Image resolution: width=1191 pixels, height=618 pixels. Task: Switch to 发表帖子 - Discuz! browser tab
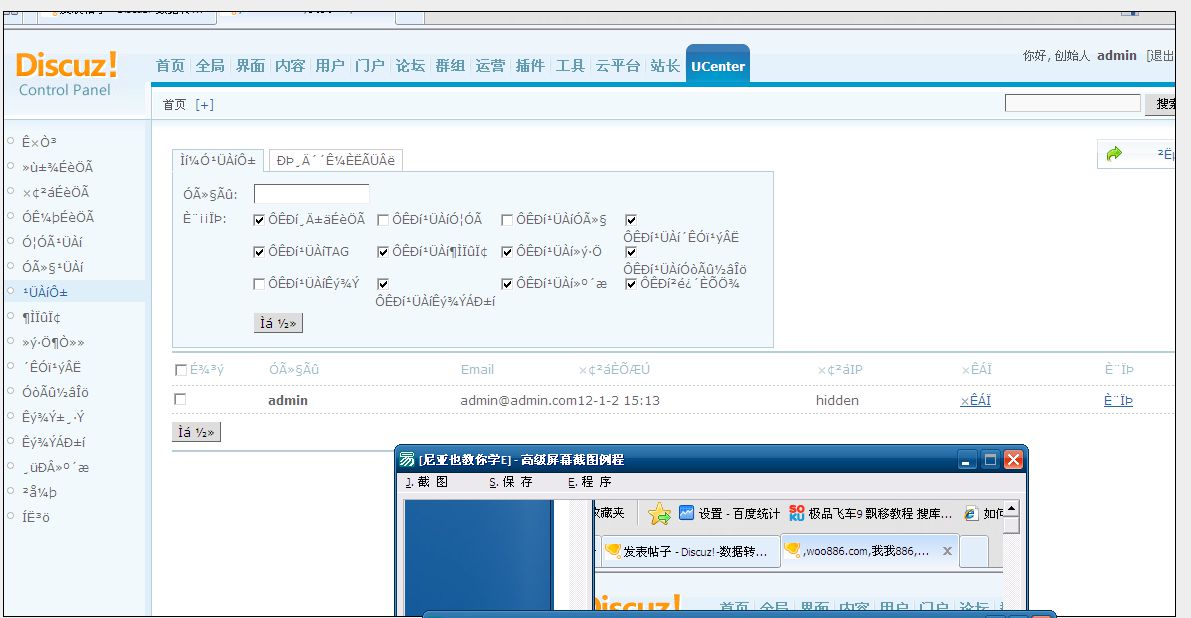pos(690,551)
